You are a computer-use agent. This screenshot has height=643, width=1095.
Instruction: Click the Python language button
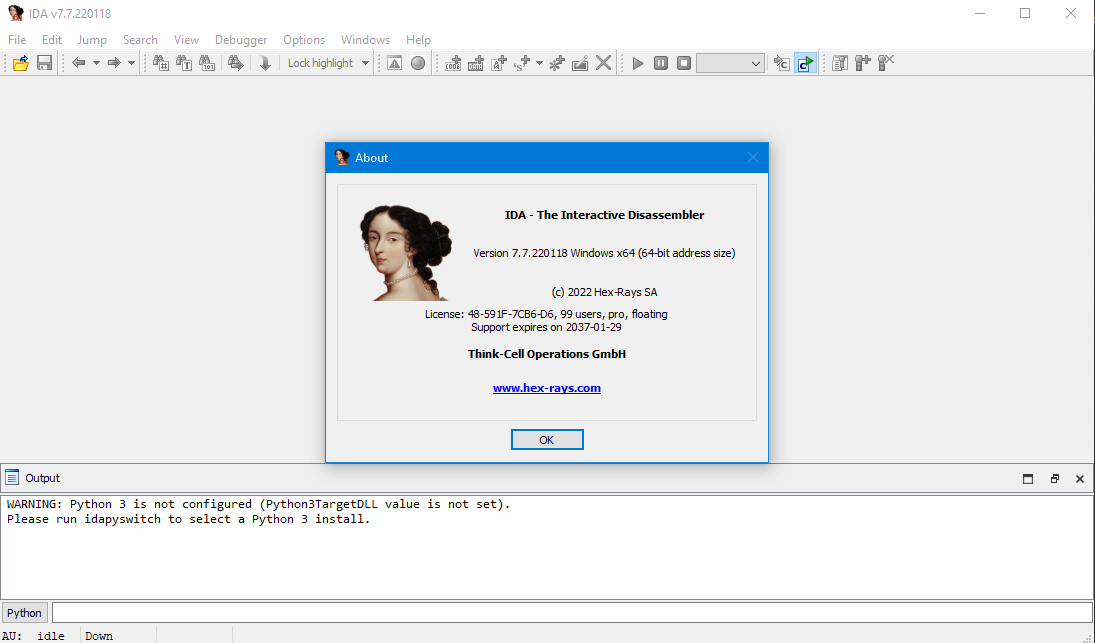24,613
